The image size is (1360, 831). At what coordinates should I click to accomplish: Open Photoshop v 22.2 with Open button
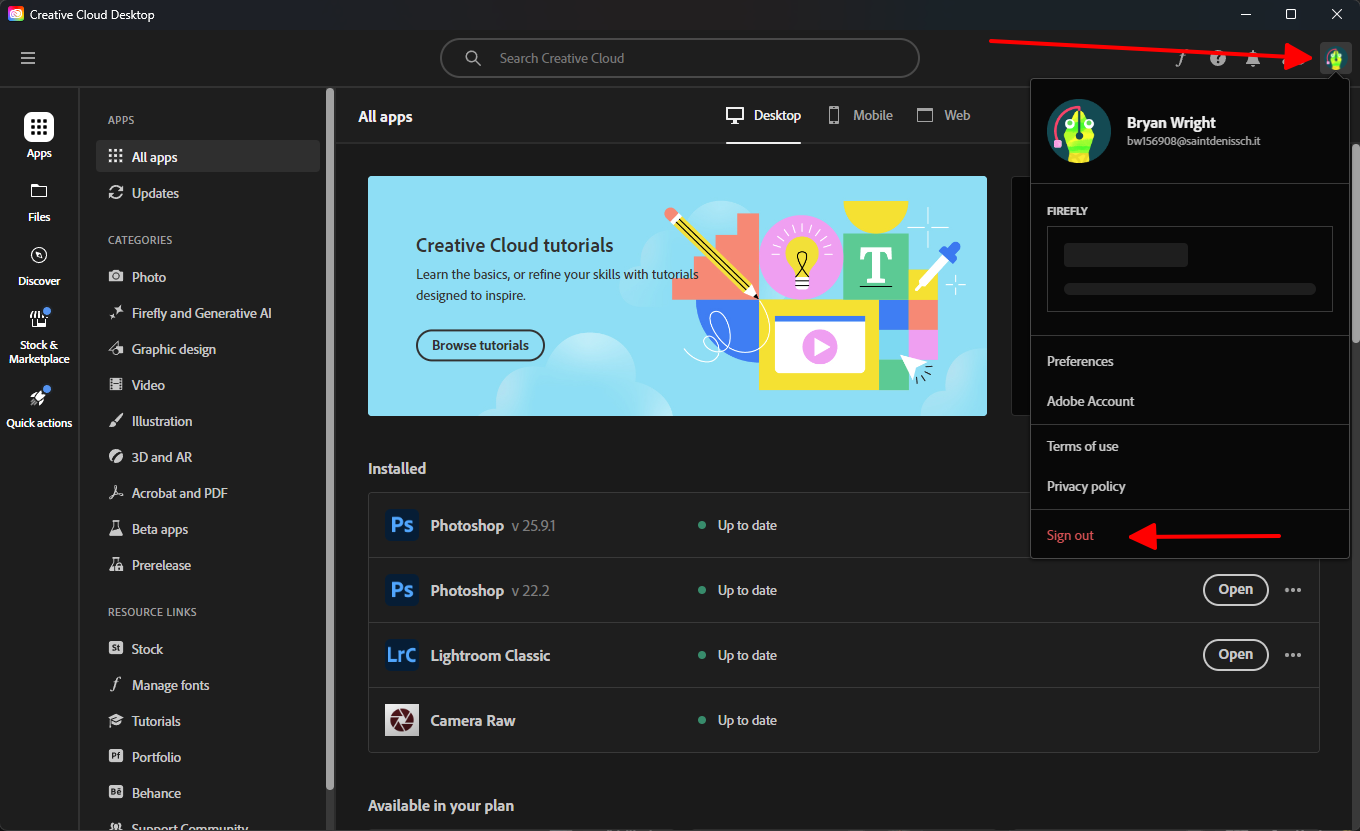tap(1235, 590)
